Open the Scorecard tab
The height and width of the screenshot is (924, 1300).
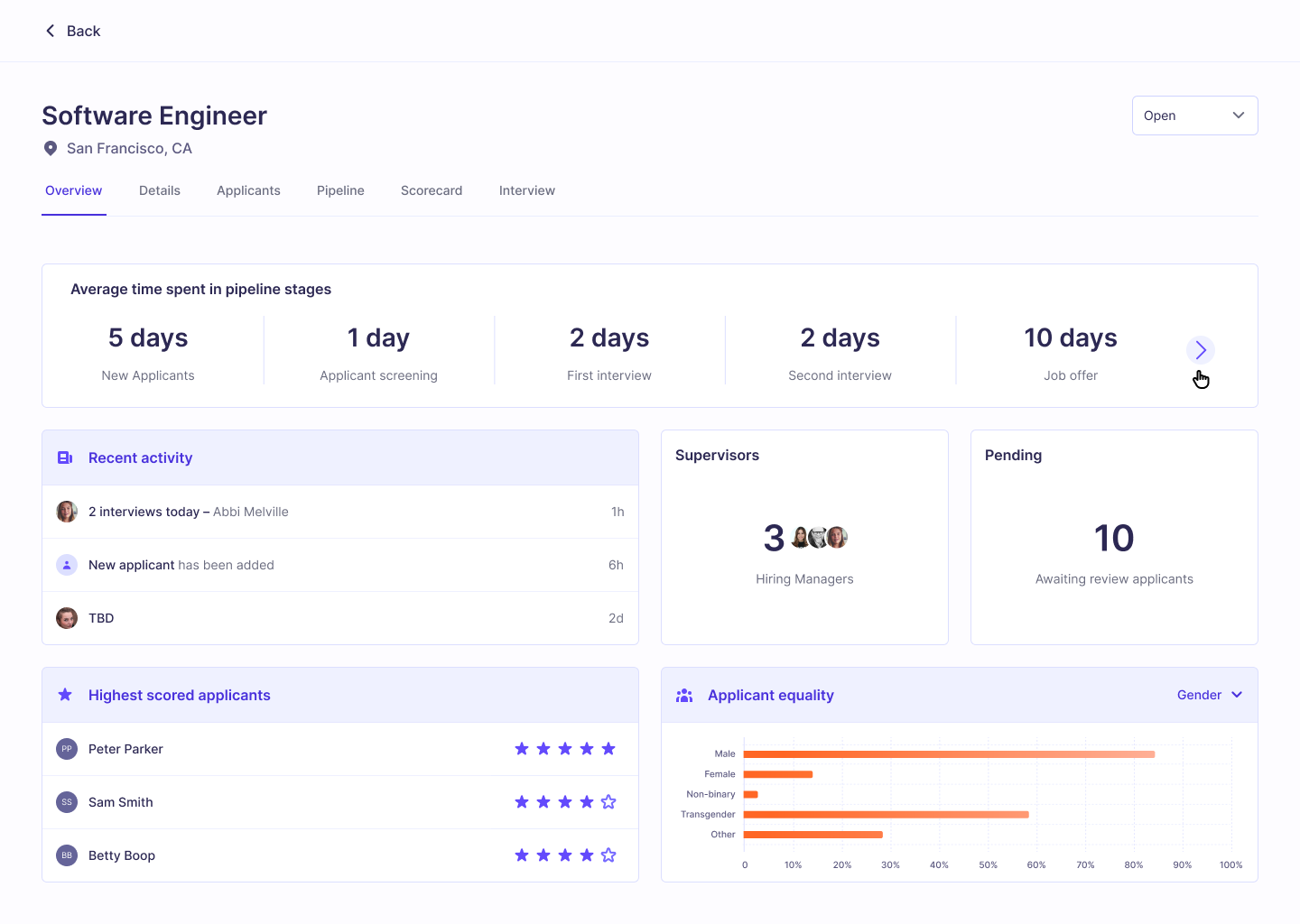pos(432,190)
